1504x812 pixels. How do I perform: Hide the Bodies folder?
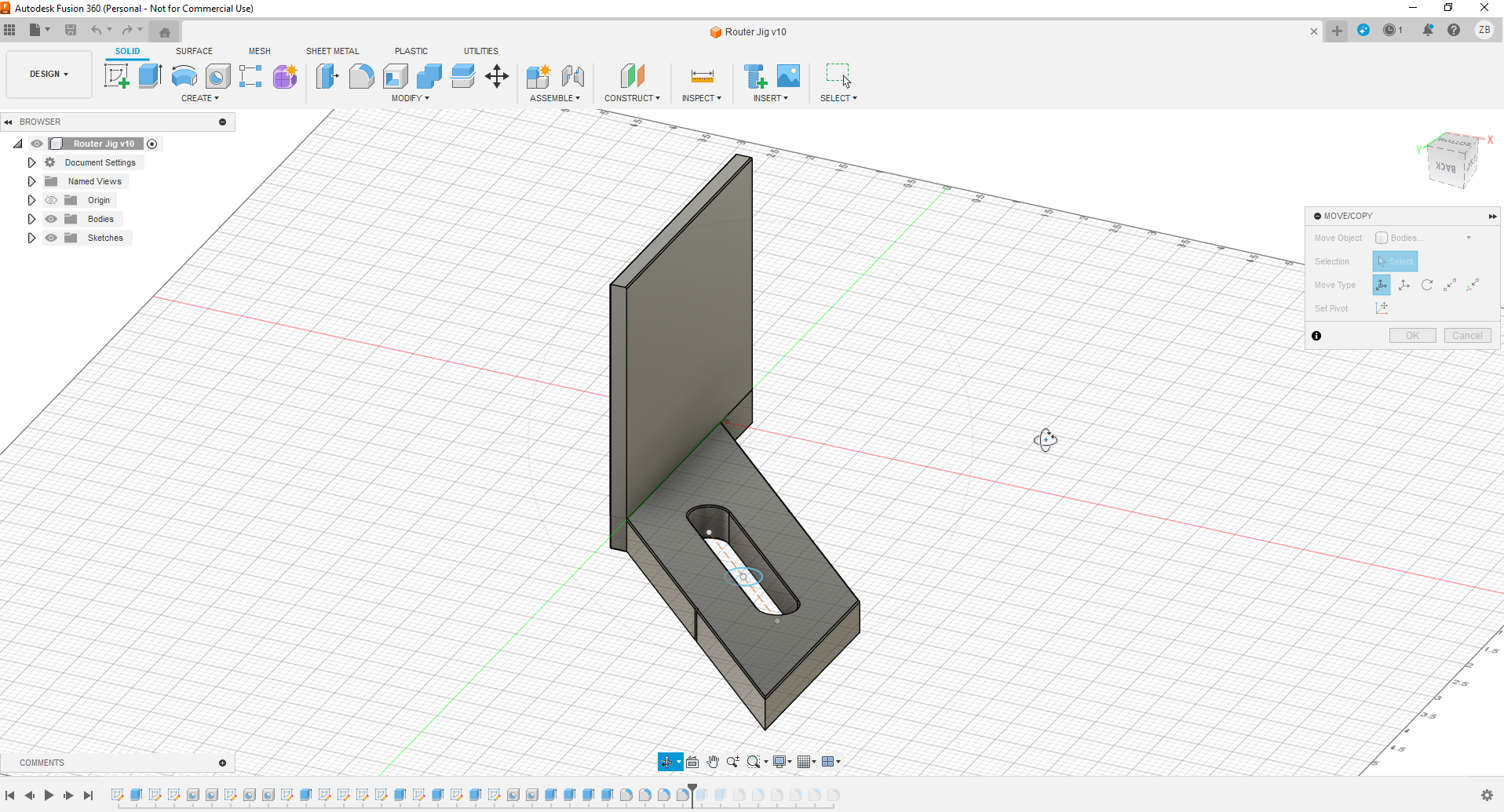[51, 219]
